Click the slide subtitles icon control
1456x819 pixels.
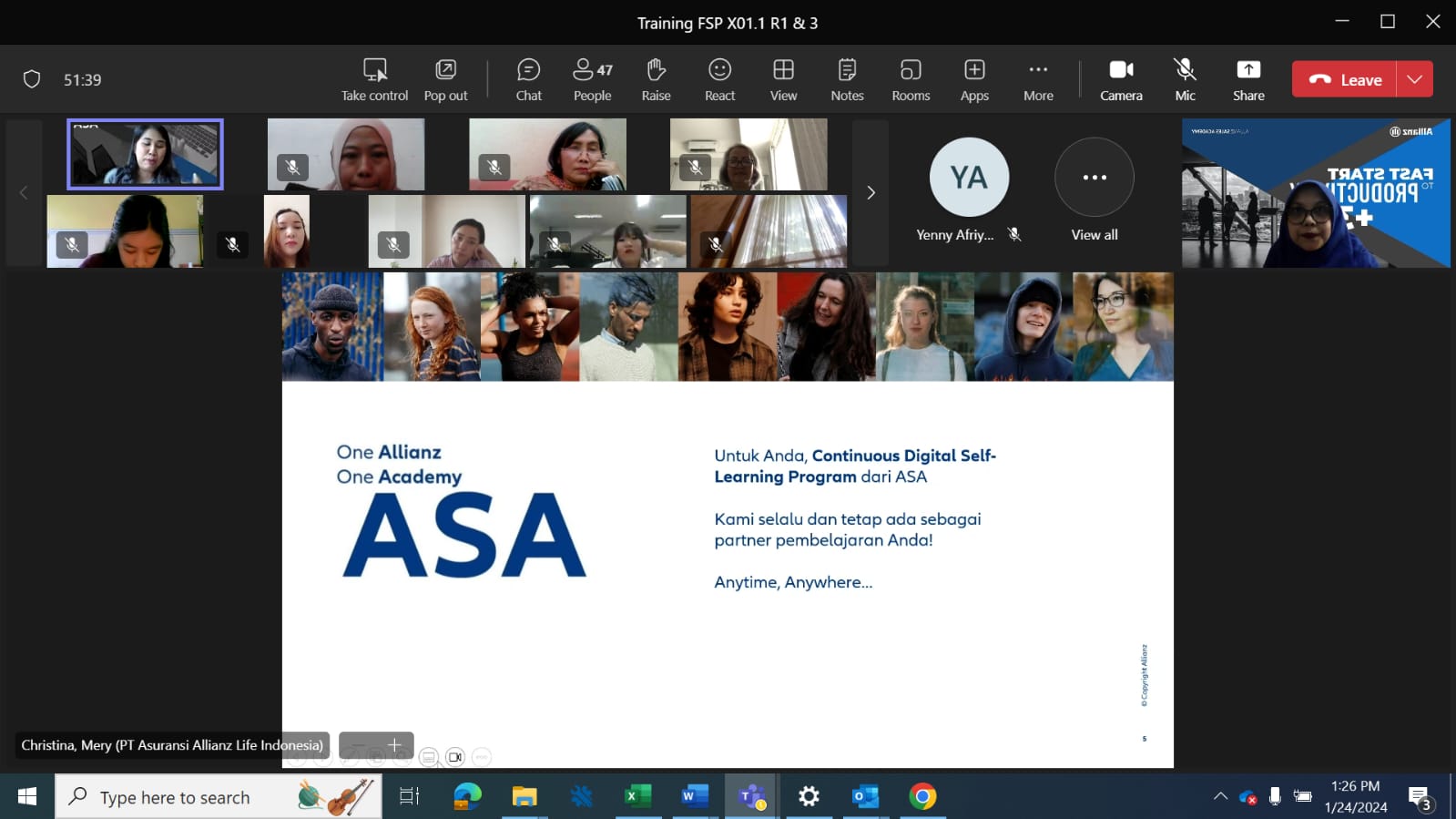(x=429, y=757)
